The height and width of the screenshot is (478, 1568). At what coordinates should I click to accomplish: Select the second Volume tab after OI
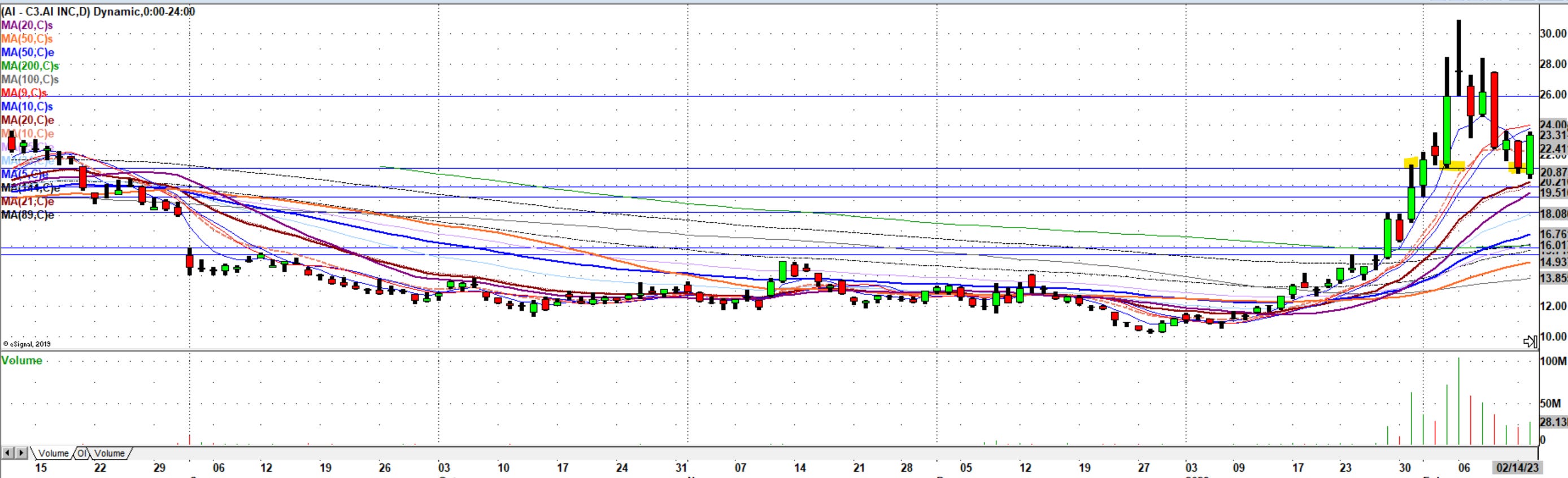[x=110, y=453]
